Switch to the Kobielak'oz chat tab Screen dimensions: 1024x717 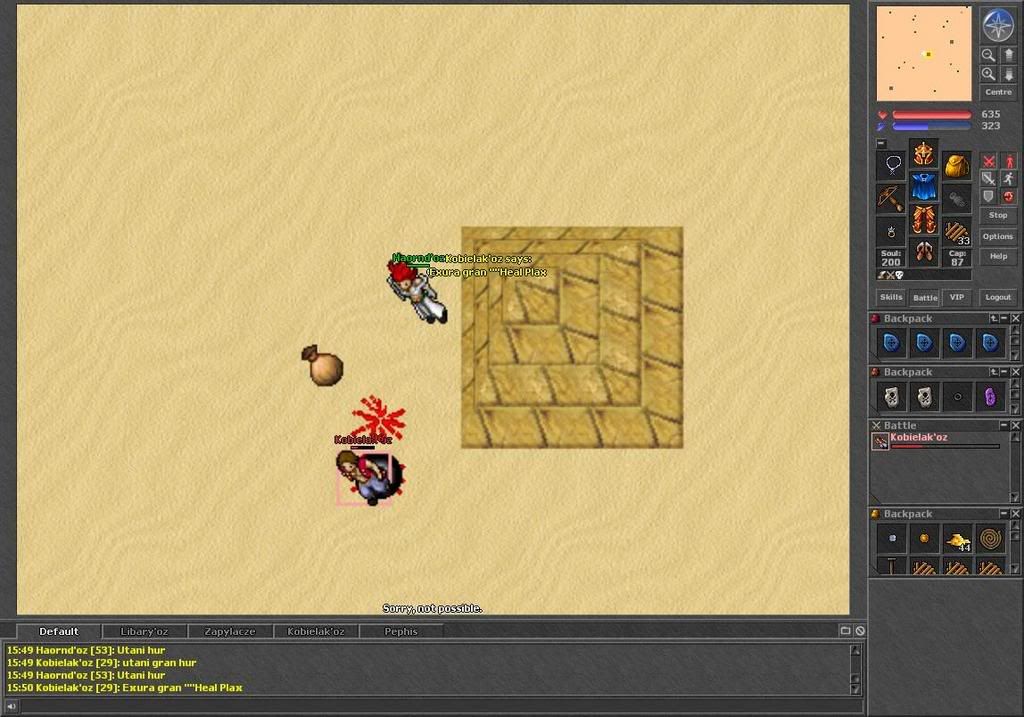315,631
